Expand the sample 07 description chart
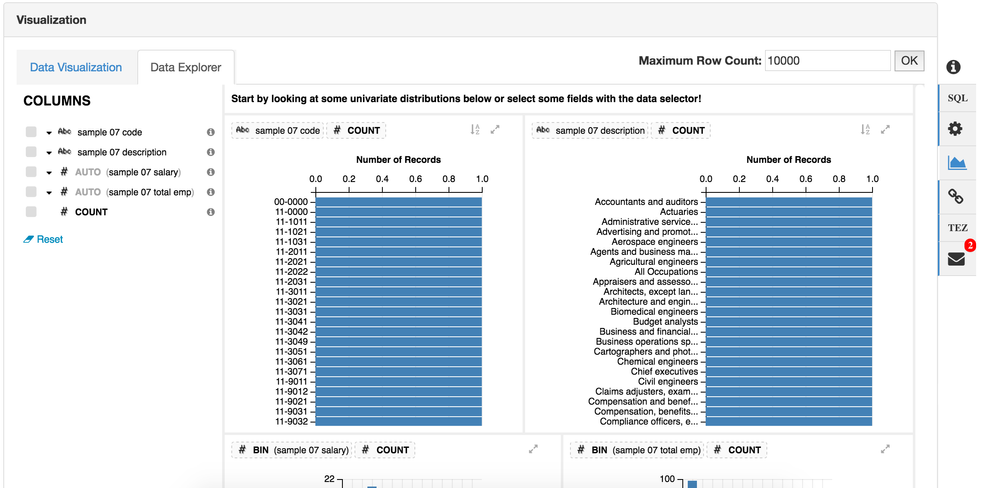Viewport: 999px width, 488px height. coord(885,130)
